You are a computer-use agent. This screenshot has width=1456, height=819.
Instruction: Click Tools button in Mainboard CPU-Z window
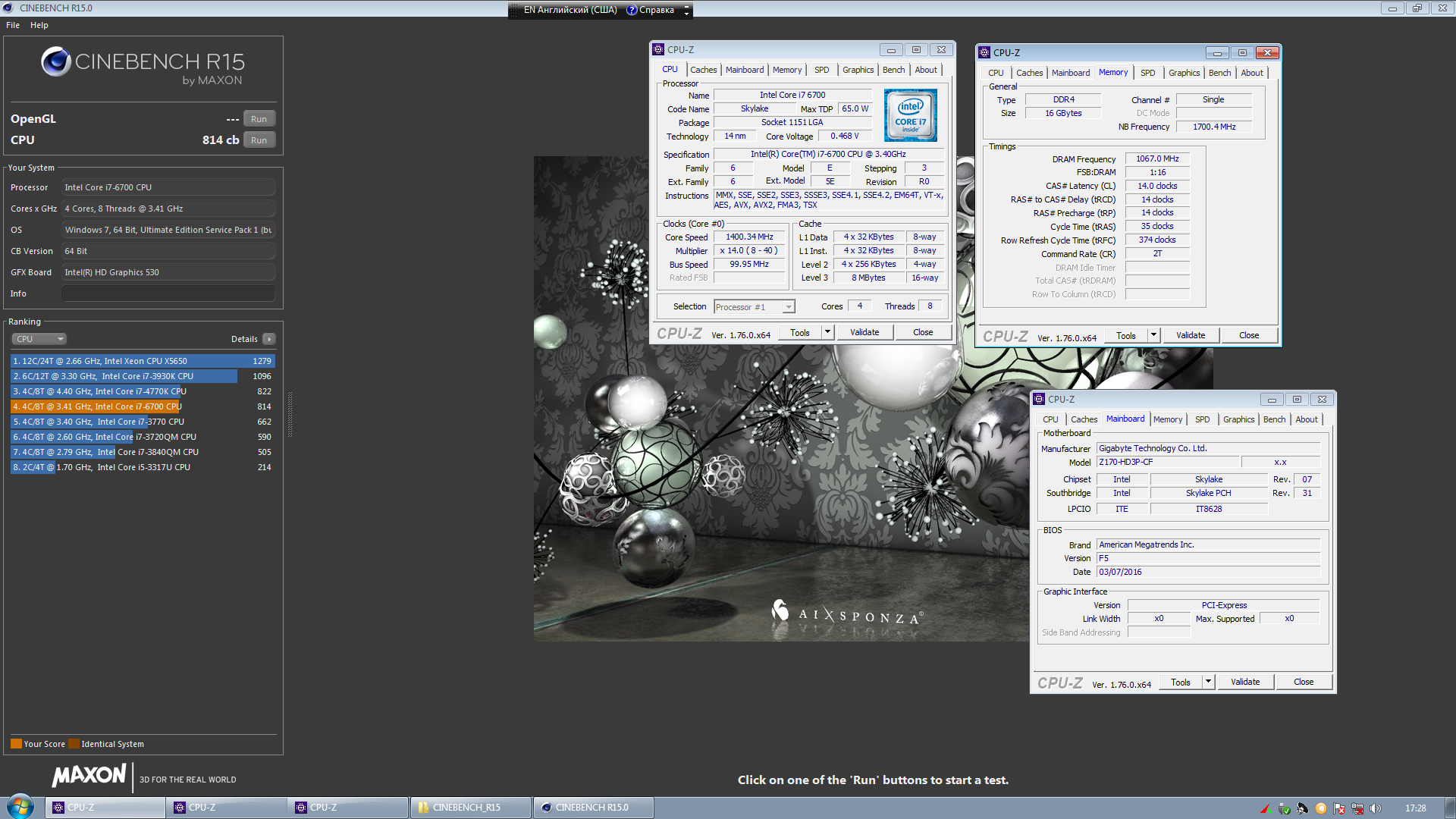pyautogui.click(x=1181, y=682)
